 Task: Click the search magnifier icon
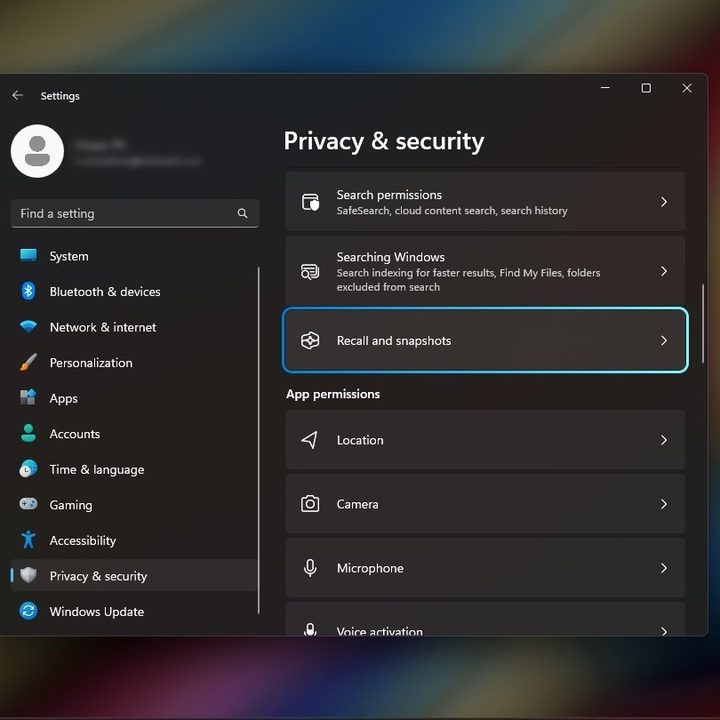[242, 213]
